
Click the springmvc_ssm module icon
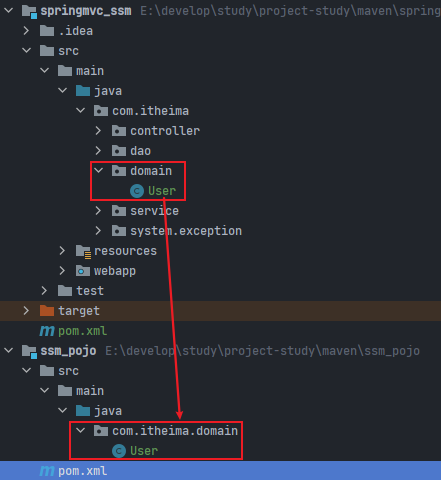point(29,11)
